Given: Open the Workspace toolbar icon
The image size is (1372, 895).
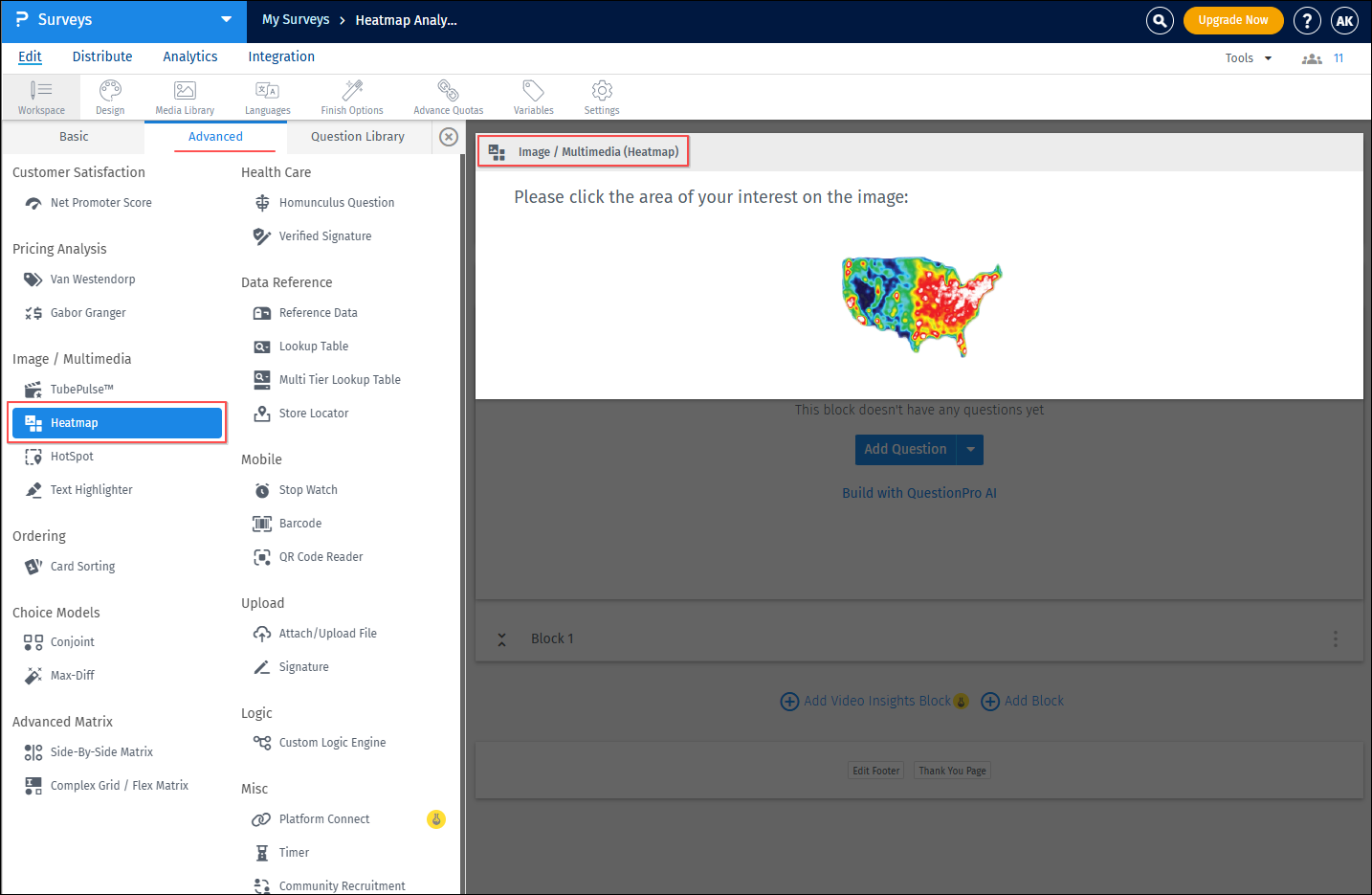Looking at the screenshot, I should 41,98.
